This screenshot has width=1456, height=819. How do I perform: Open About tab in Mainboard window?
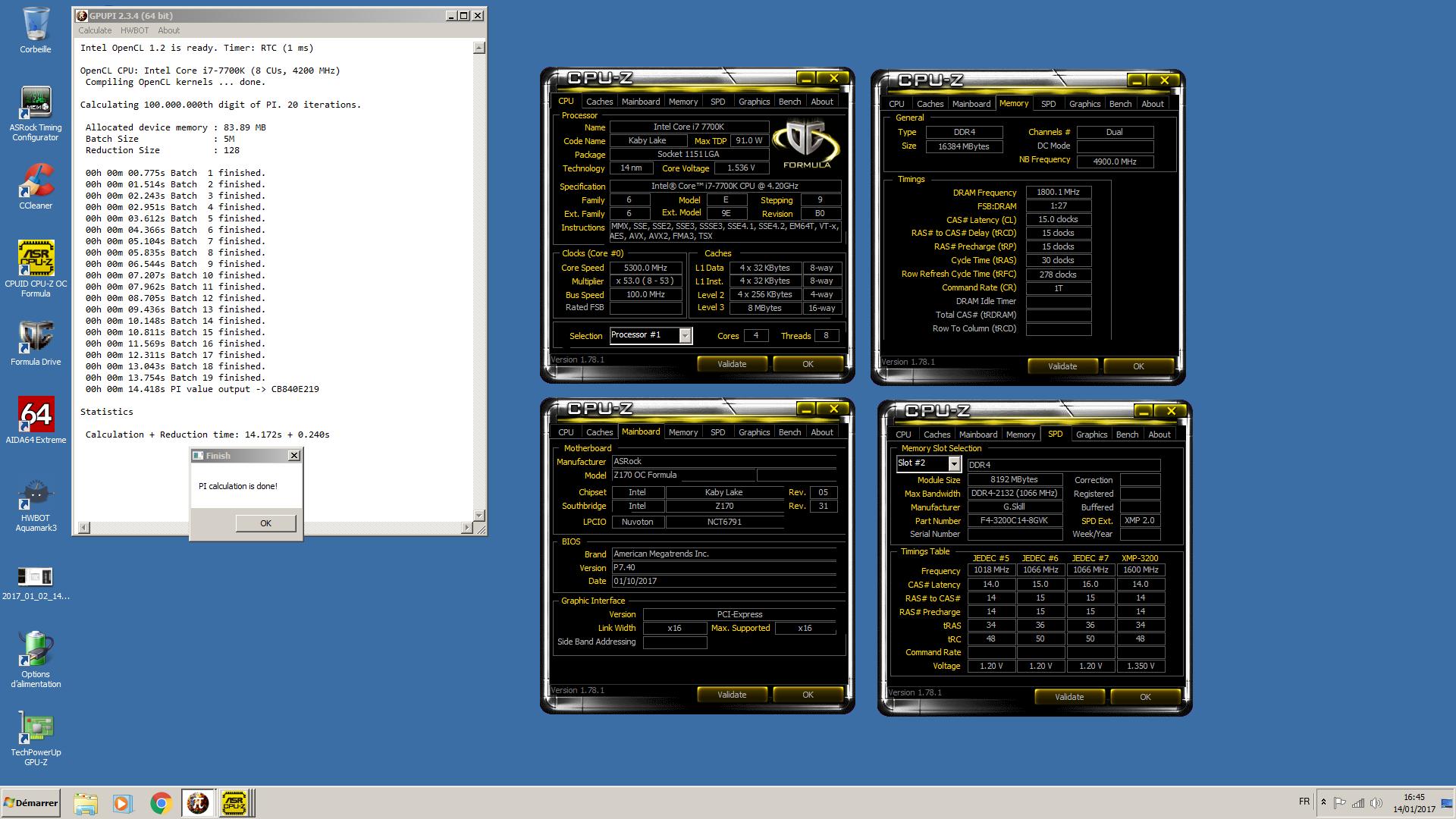(x=822, y=432)
